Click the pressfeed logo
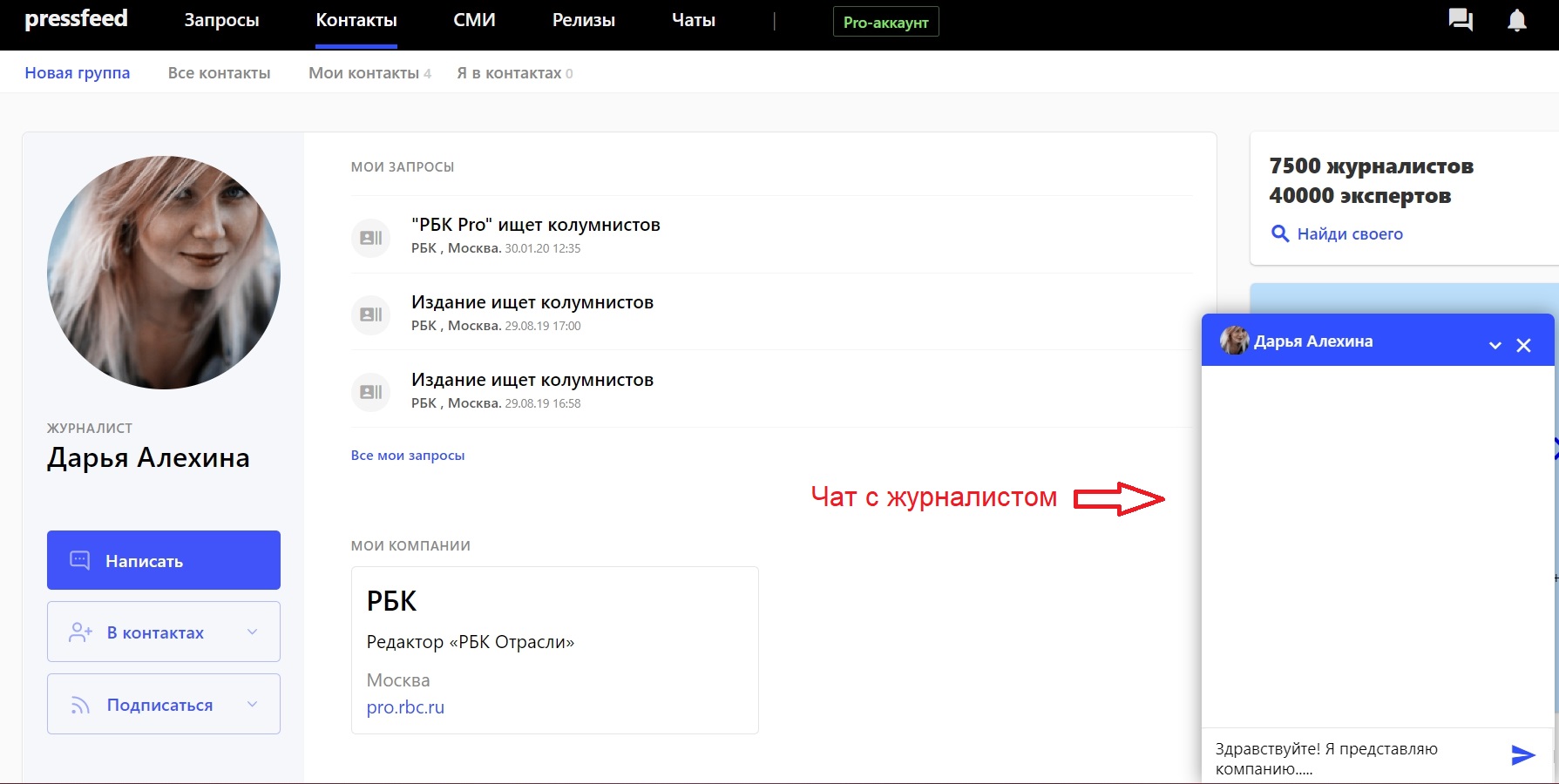This screenshot has width=1559, height=784. (x=77, y=19)
